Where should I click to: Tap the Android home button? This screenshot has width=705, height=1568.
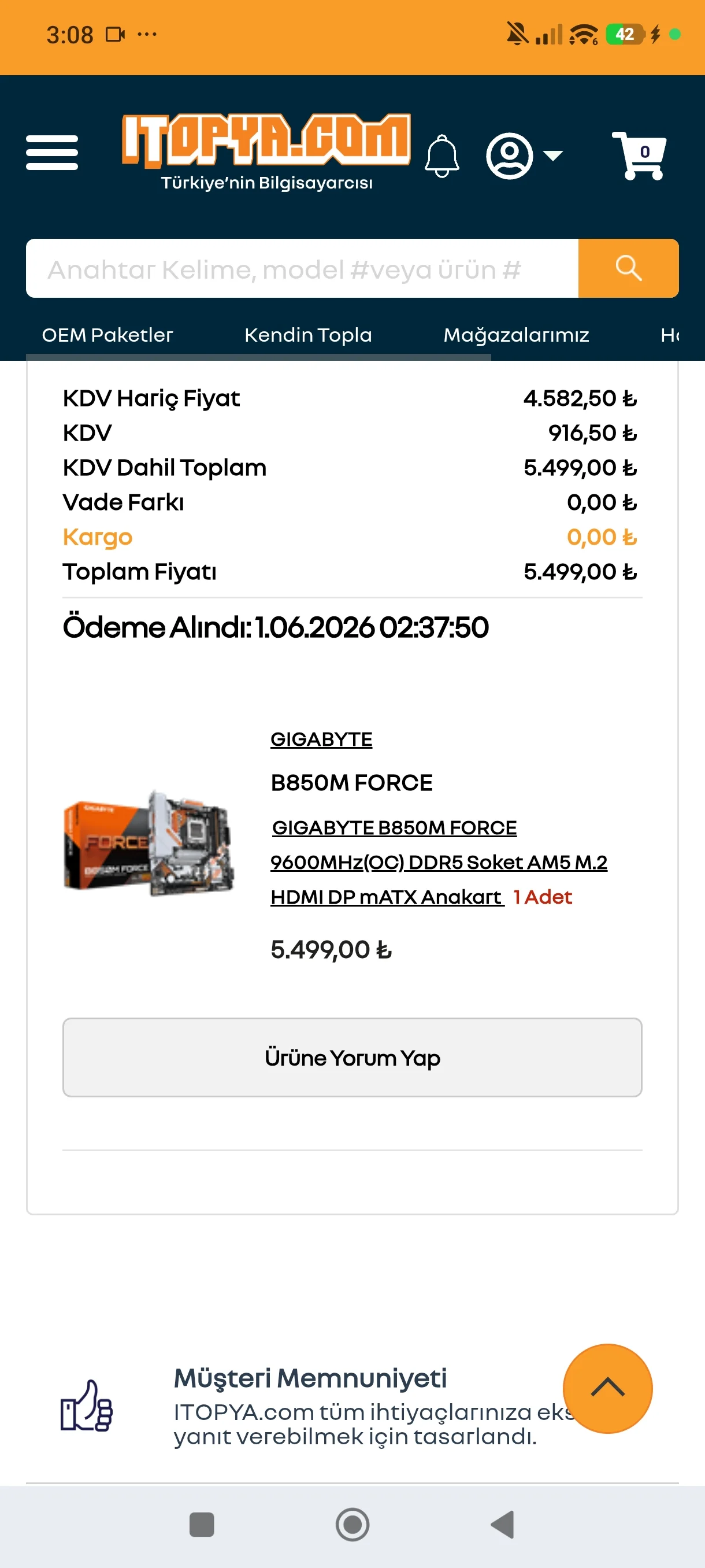(352, 1525)
